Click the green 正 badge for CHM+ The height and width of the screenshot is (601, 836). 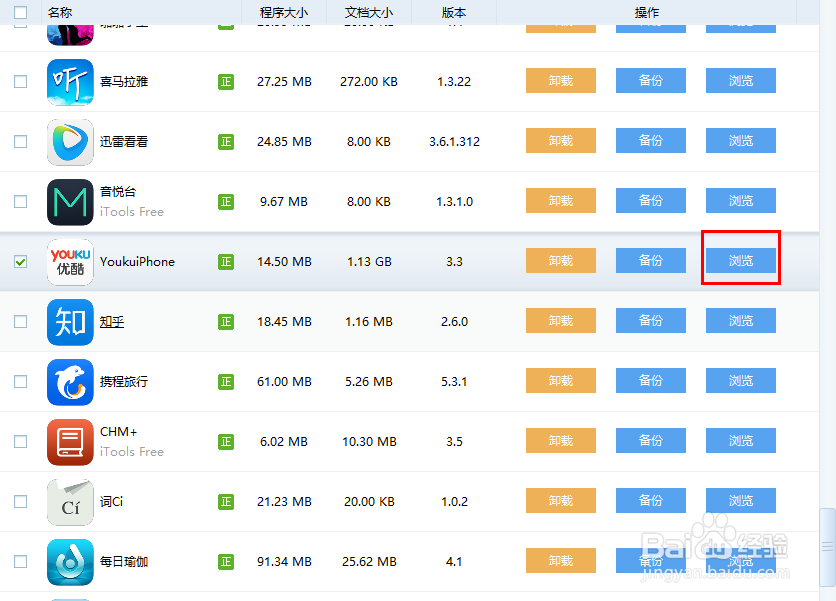[x=226, y=442]
